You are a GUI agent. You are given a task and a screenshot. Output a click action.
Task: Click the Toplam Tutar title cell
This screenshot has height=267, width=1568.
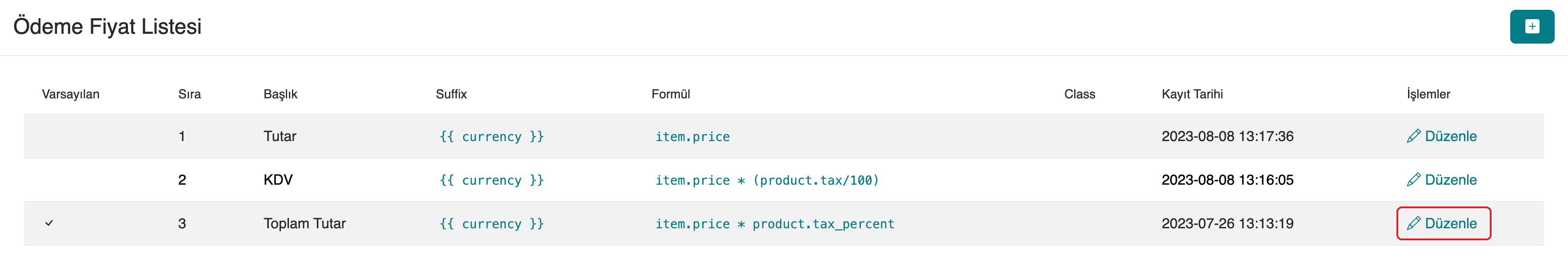[x=304, y=224]
